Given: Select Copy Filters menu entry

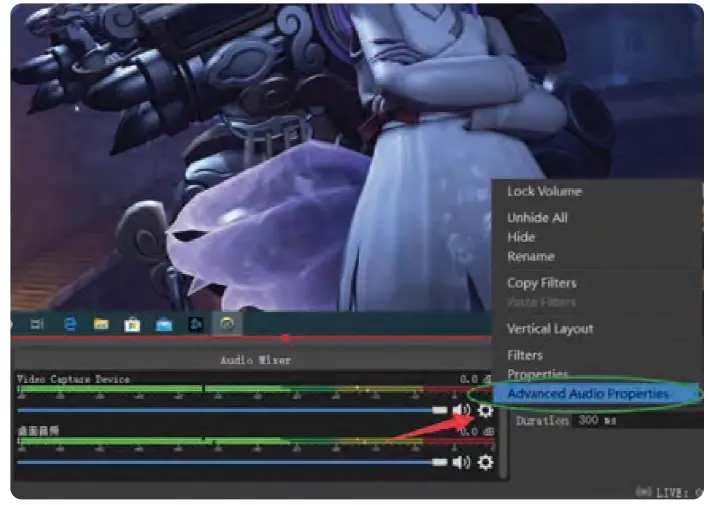Looking at the screenshot, I should 542,283.
